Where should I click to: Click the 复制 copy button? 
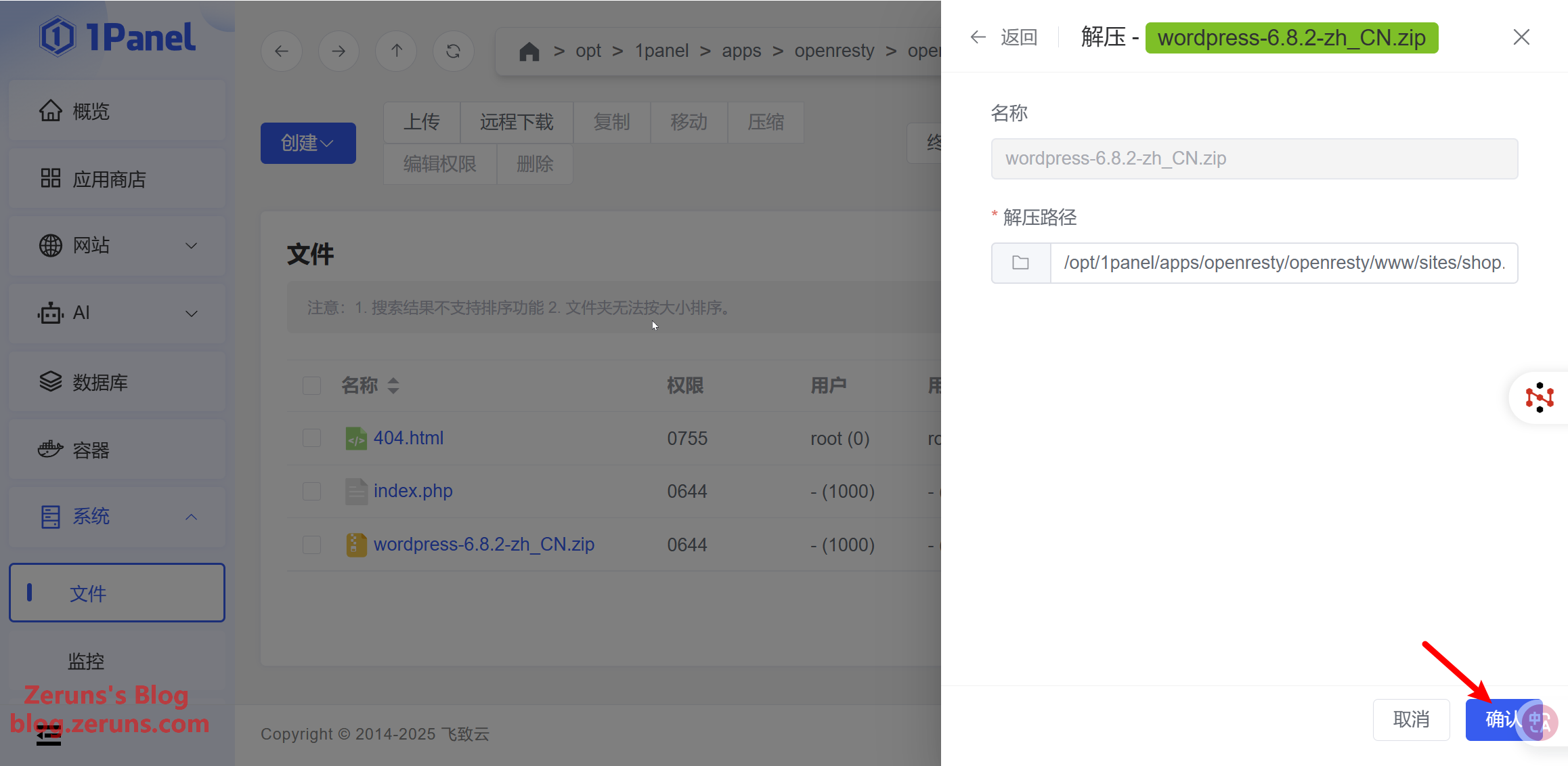pos(611,122)
